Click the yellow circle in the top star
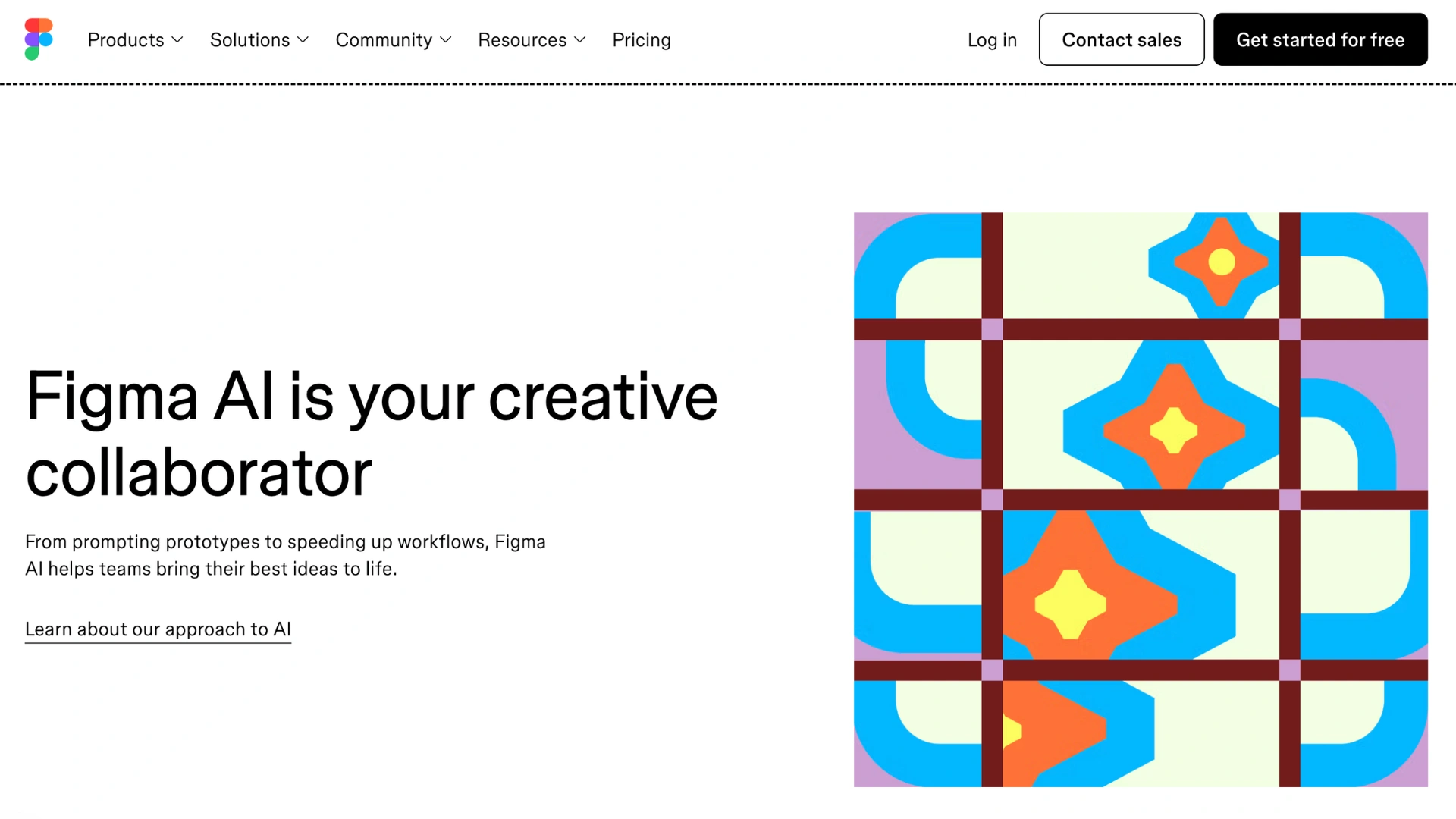Viewport: 1456px width, 819px height. pyautogui.click(x=1222, y=262)
